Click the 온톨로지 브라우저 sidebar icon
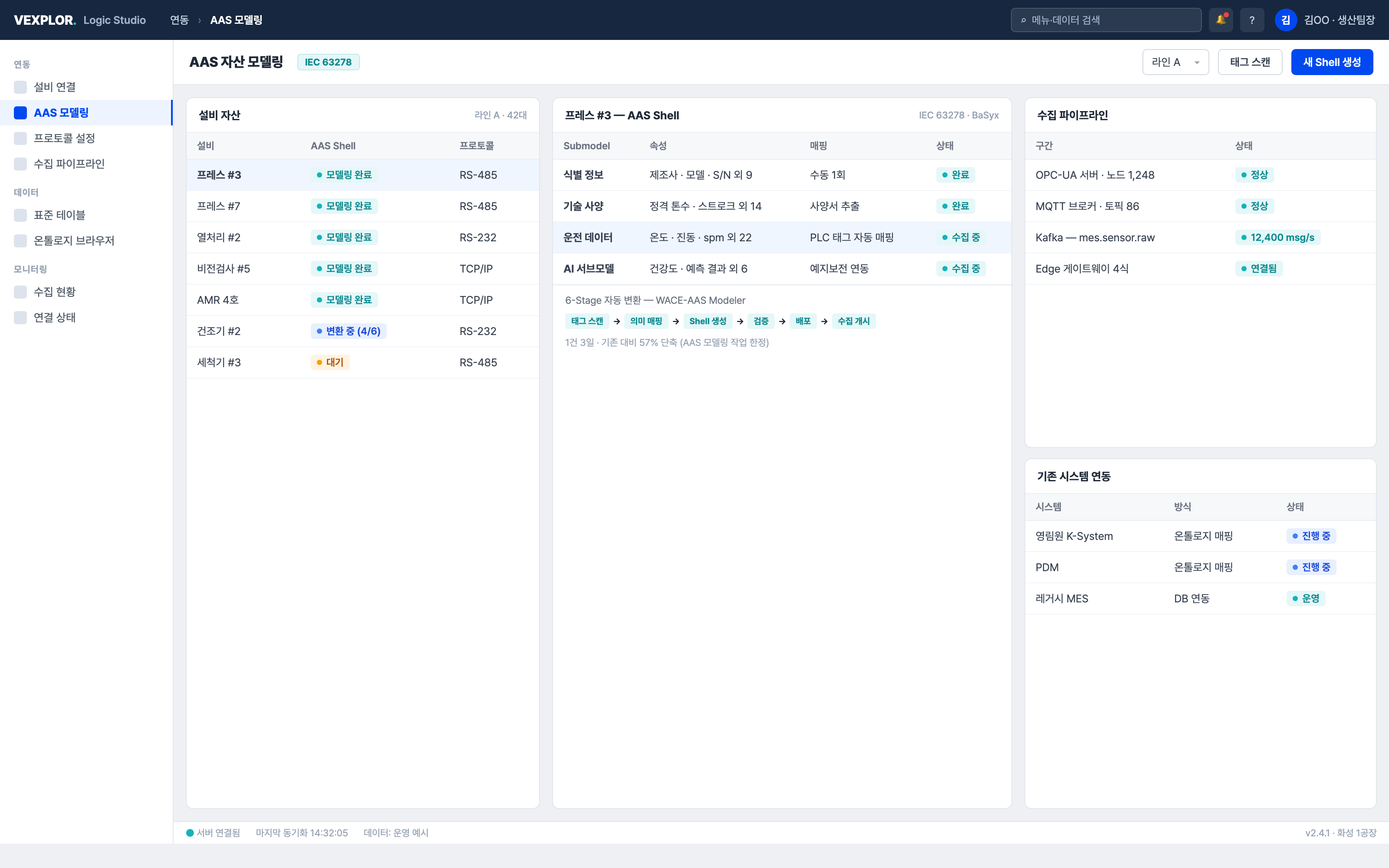Viewport: 1389px width, 868px height. pos(21,240)
